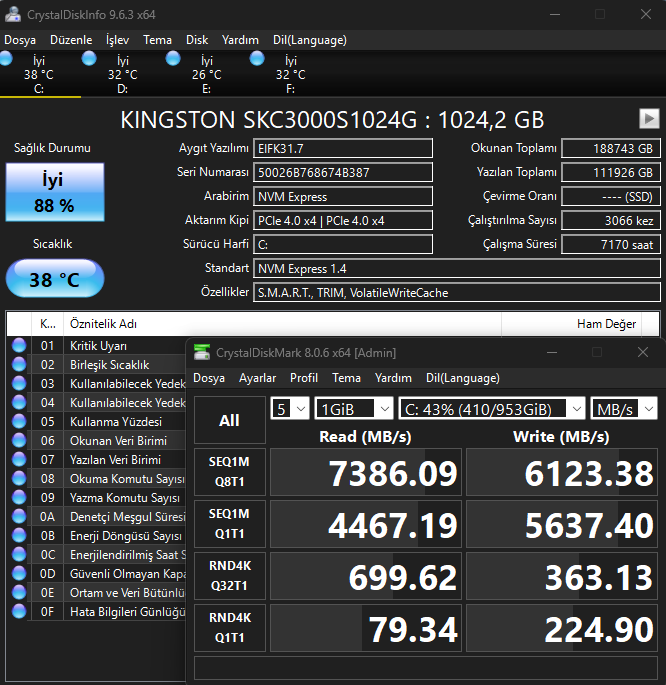Click the All benchmark button
Screen dimensions: 666x685
[230, 420]
